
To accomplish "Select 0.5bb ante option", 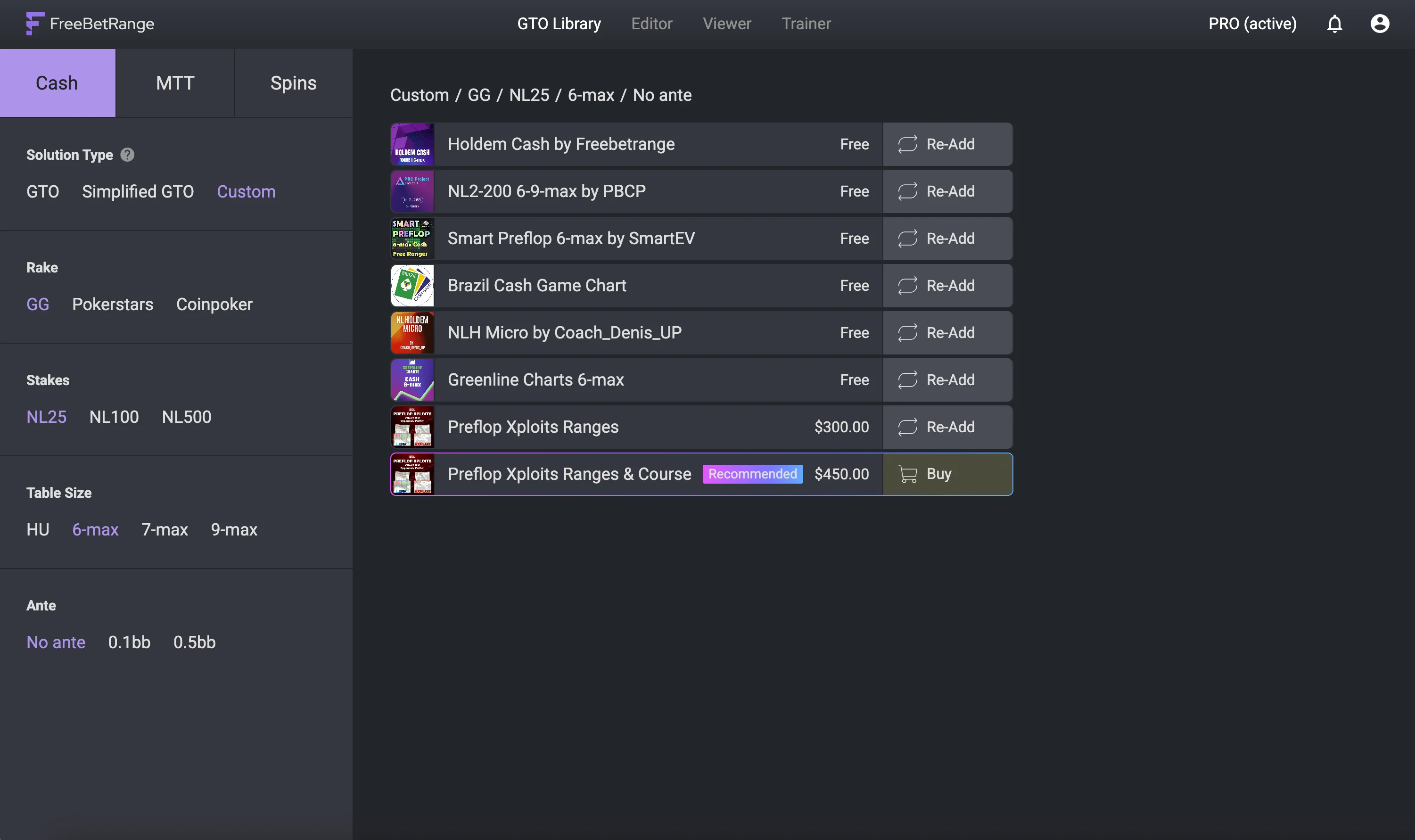I will 194,642.
